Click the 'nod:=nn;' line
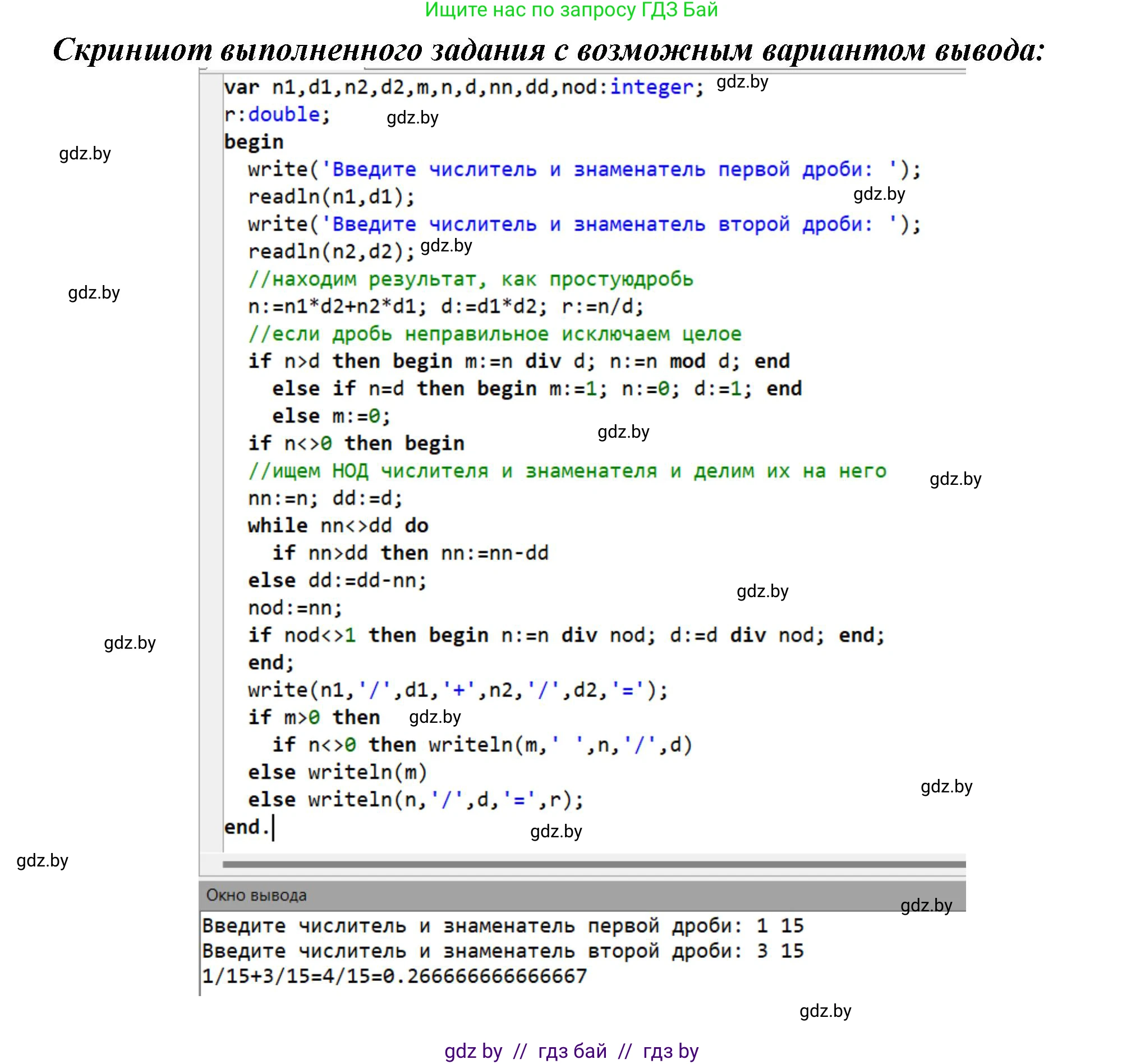The image size is (1145, 1064). coord(295,608)
